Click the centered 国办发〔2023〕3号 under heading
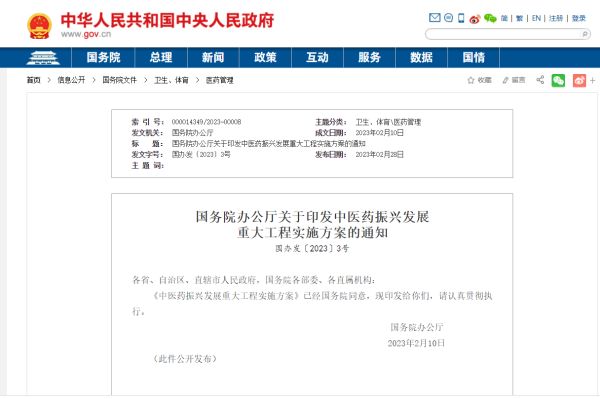 tap(312, 249)
